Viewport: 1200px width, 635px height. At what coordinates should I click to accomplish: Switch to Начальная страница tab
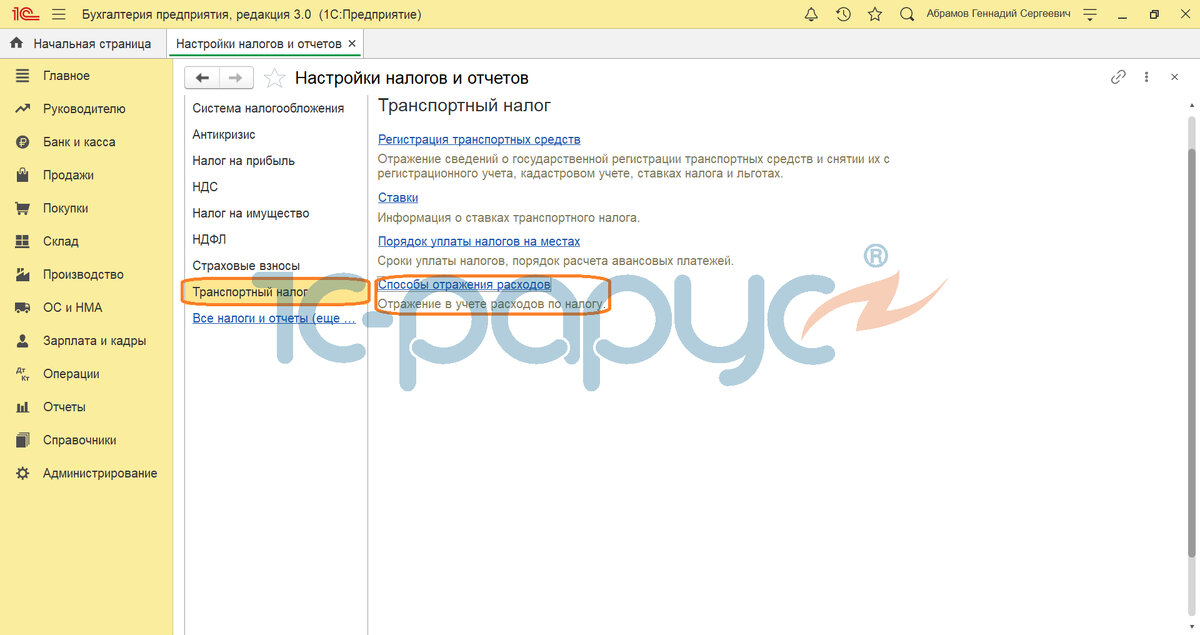(x=81, y=44)
